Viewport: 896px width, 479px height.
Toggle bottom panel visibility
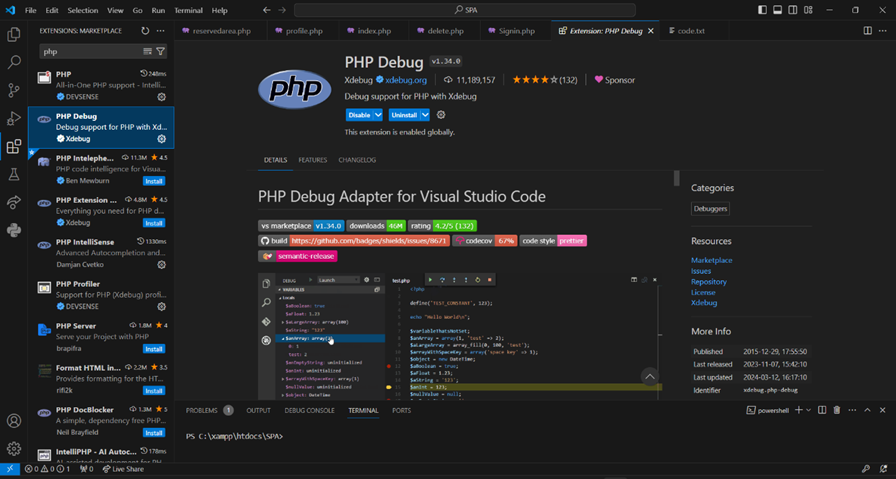[778, 10]
